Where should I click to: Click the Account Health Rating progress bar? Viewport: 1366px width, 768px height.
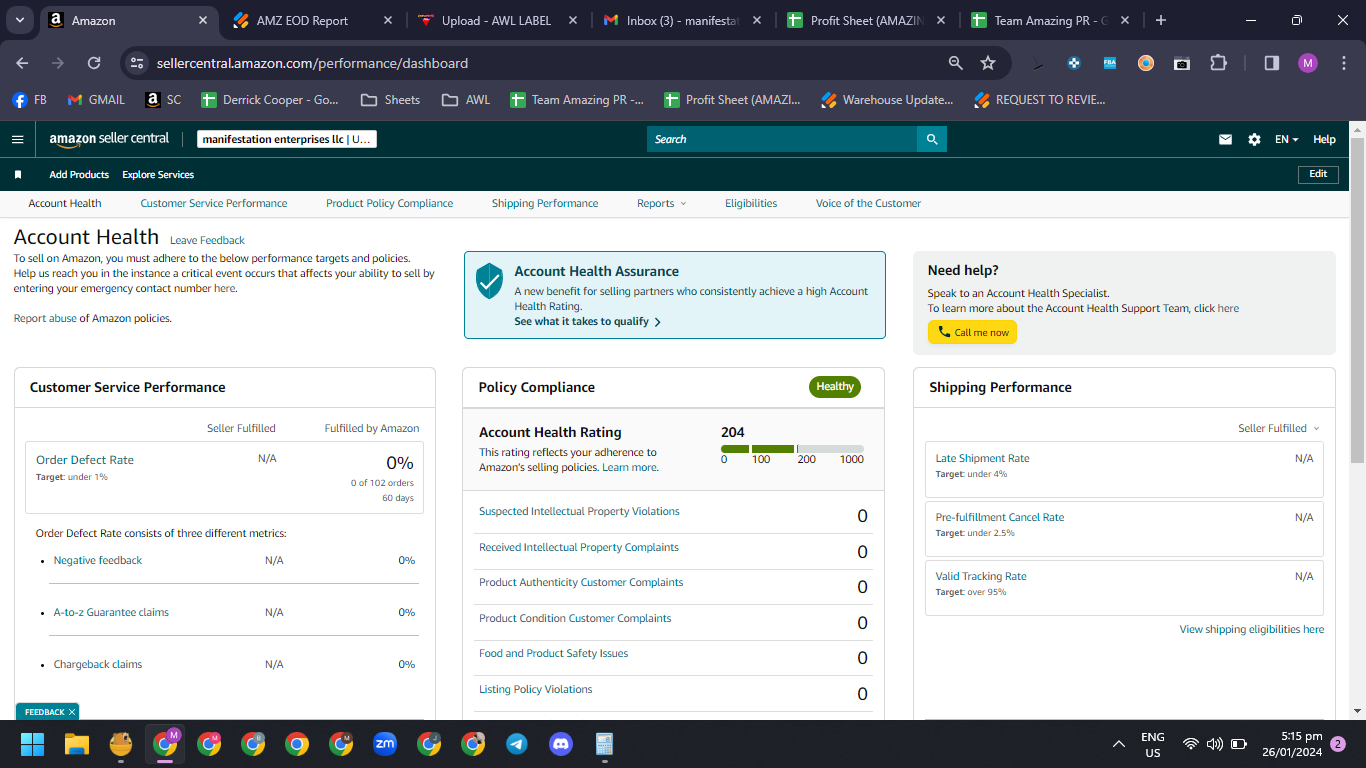click(x=792, y=449)
